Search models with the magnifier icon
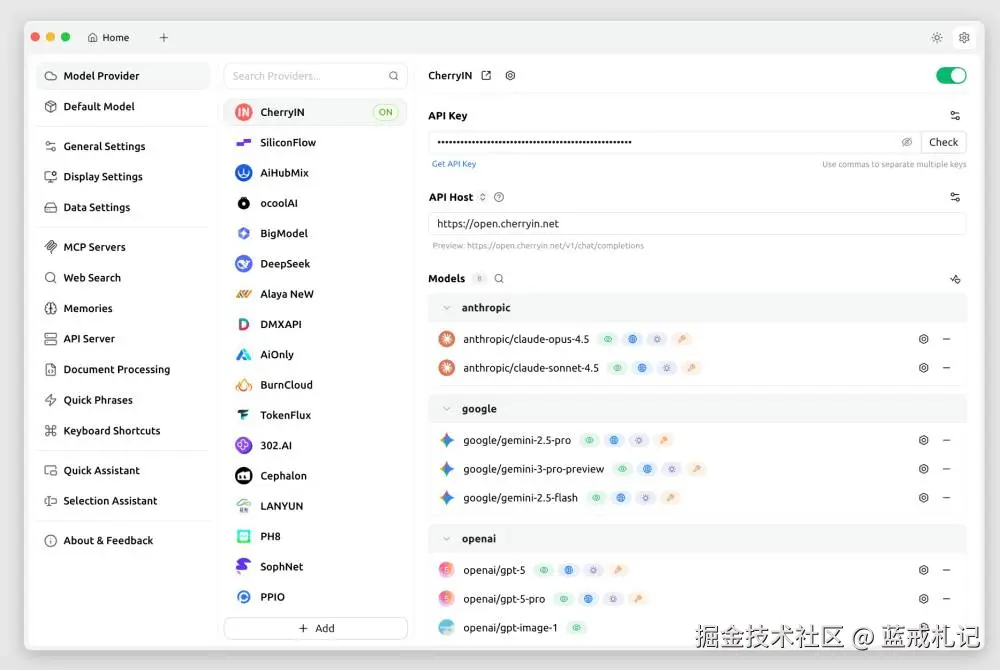 pyautogui.click(x=499, y=279)
